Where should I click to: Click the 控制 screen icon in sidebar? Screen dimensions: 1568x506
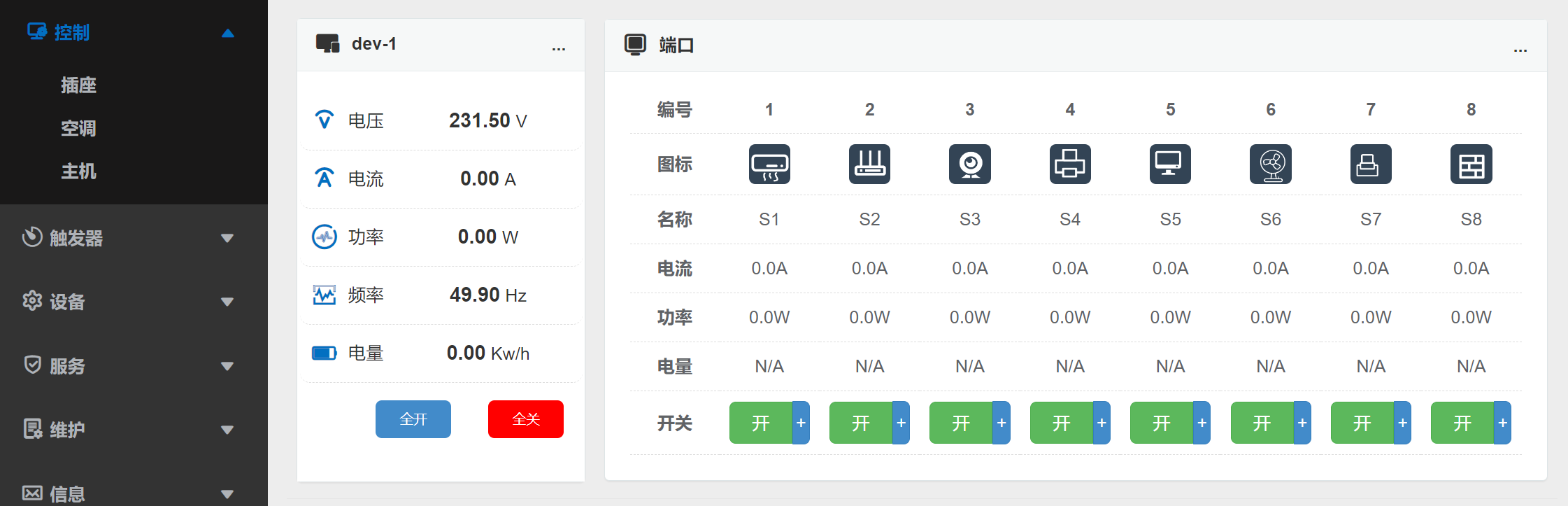(36, 31)
